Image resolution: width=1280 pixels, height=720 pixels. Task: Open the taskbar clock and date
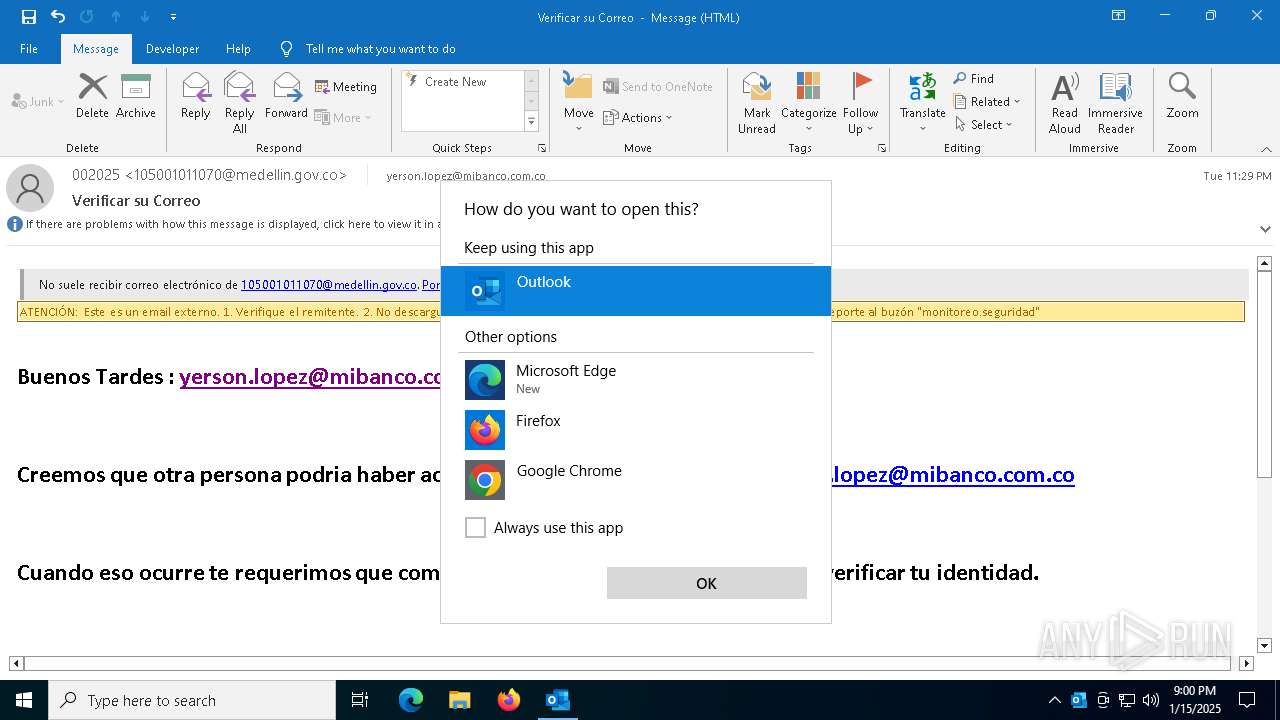click(1194, 700)
